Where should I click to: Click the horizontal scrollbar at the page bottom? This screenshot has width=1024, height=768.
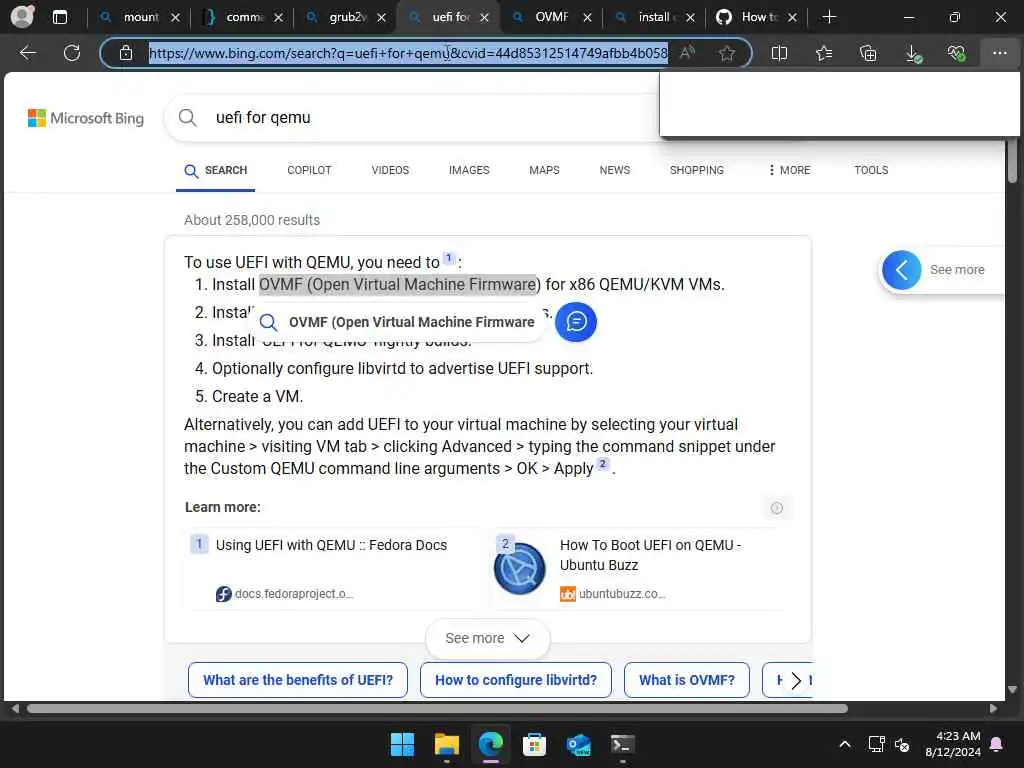click(x=438, y=709)
